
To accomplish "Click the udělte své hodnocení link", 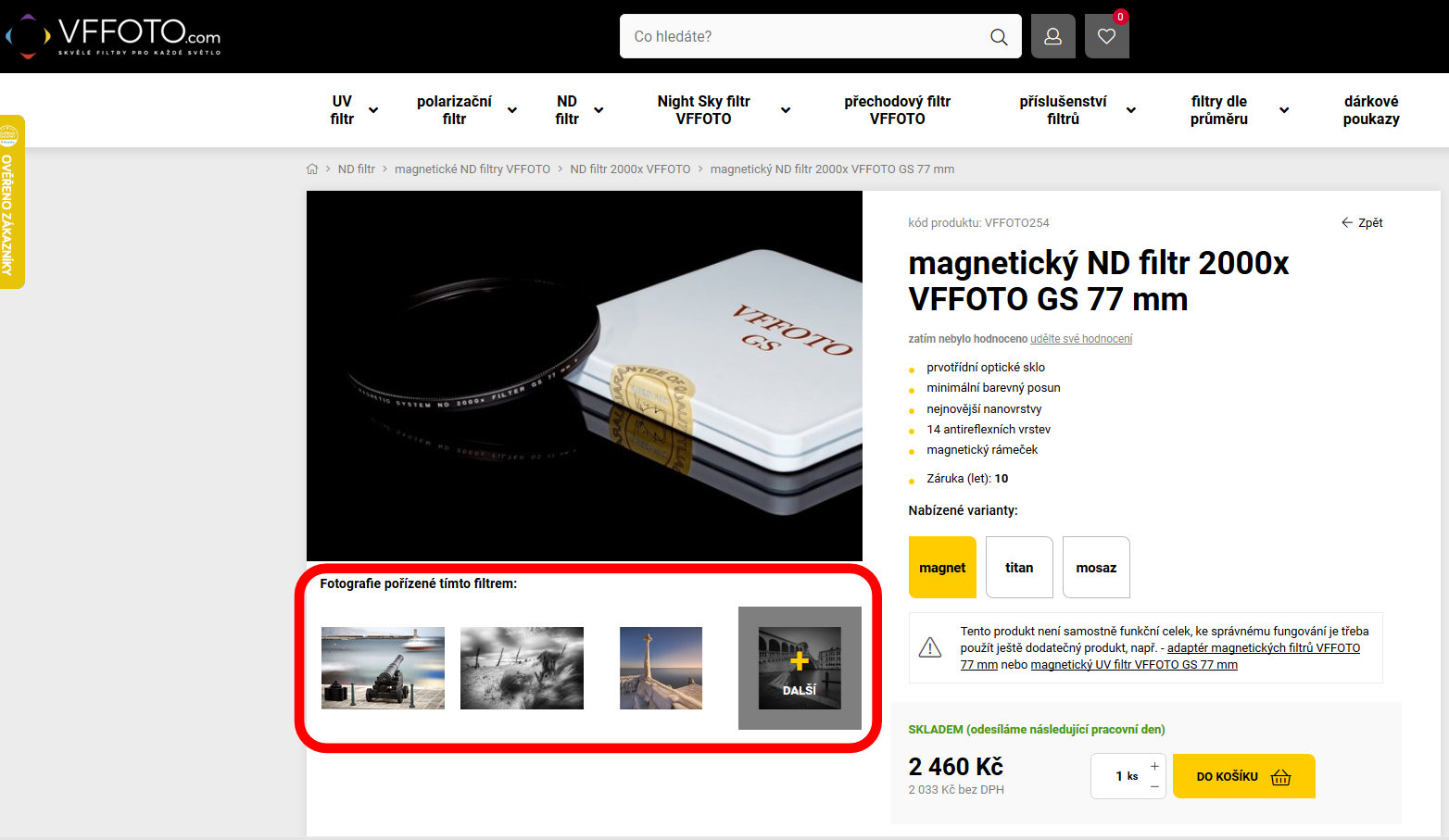I will pos(1081,339).
